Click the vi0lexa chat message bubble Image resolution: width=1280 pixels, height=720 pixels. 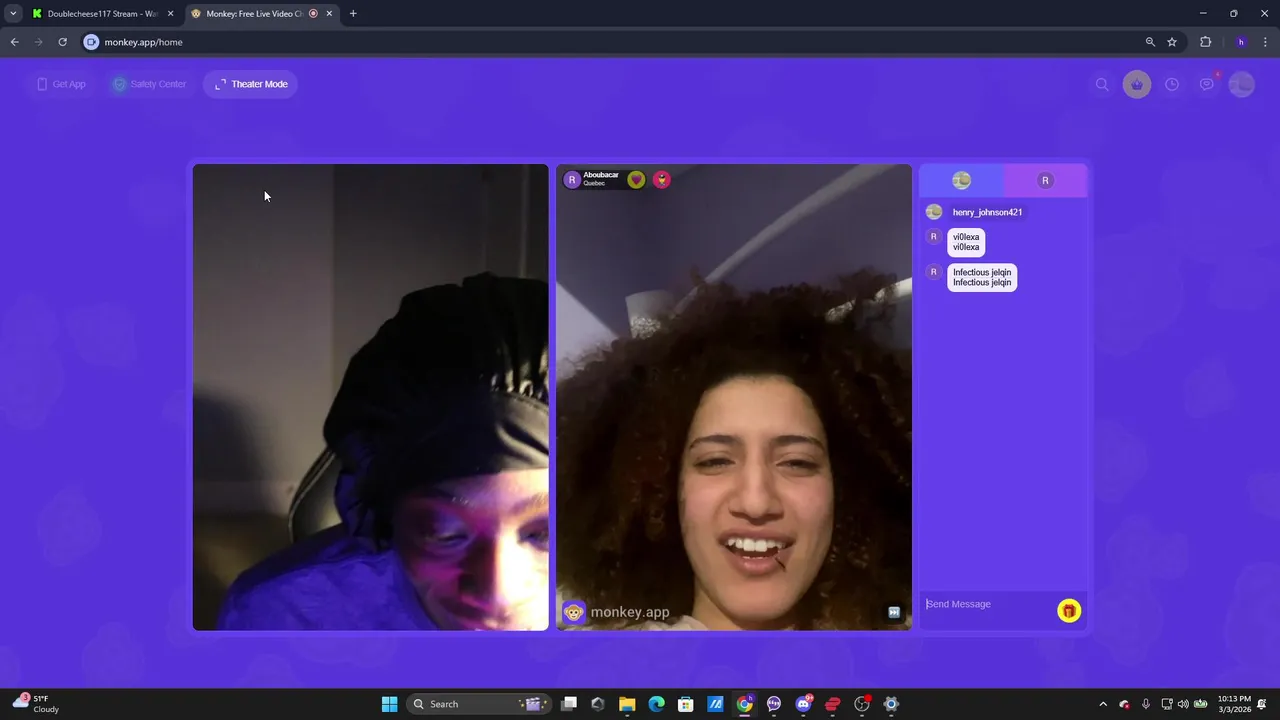click(966, 242)
